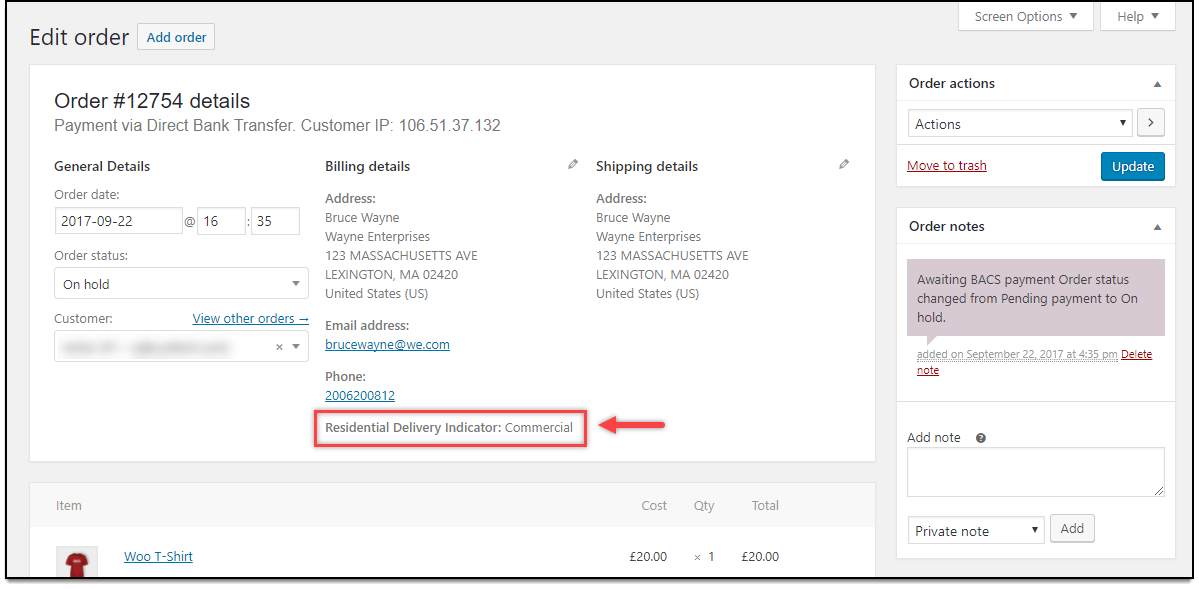Edit shipping details pencil icon

[843, 164]
